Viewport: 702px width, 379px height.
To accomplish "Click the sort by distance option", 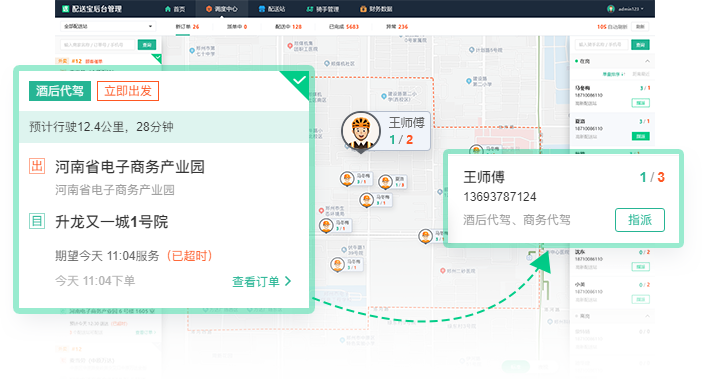I will (641, 74).
